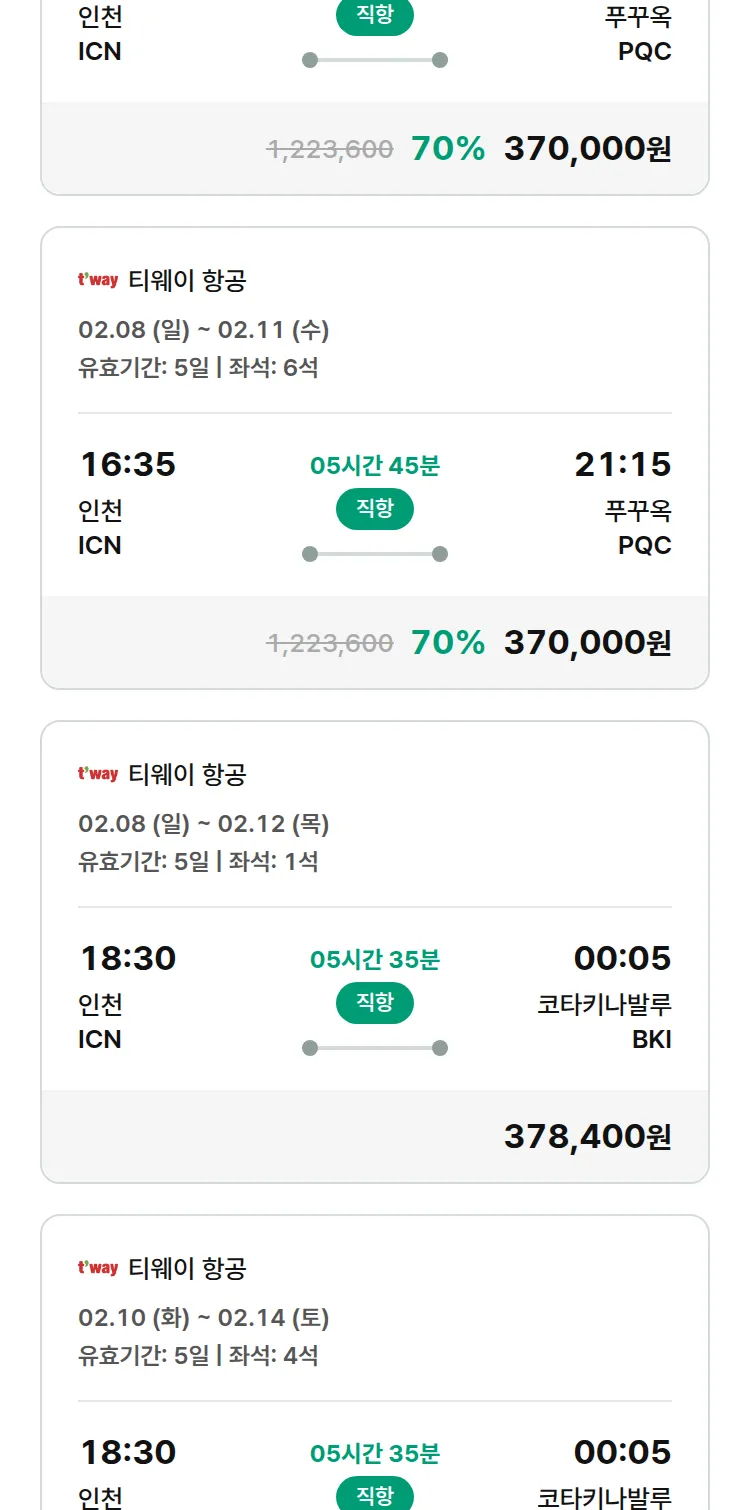750x1510 pixels.
Task: Open 02.10 (화) ~ 02.14 (토) date range
Action: click(x=204, y=1318)
